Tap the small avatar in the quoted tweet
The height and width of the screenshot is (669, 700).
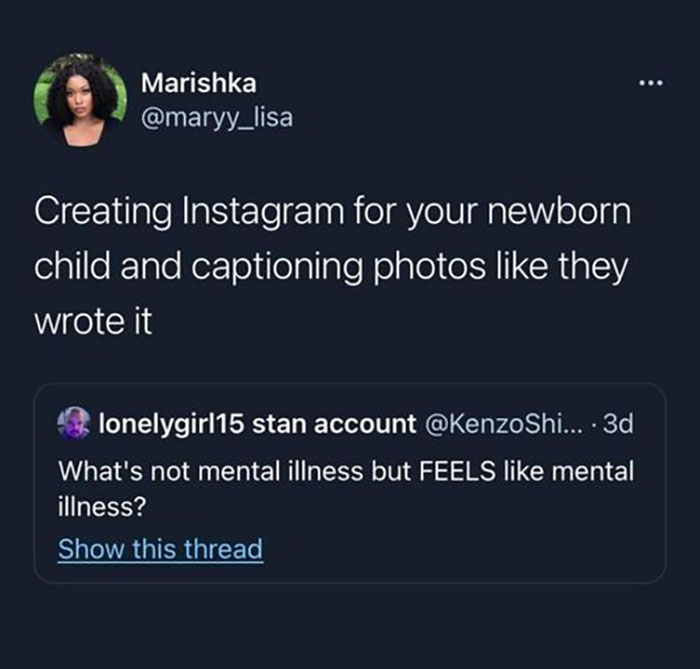(74, 424)
